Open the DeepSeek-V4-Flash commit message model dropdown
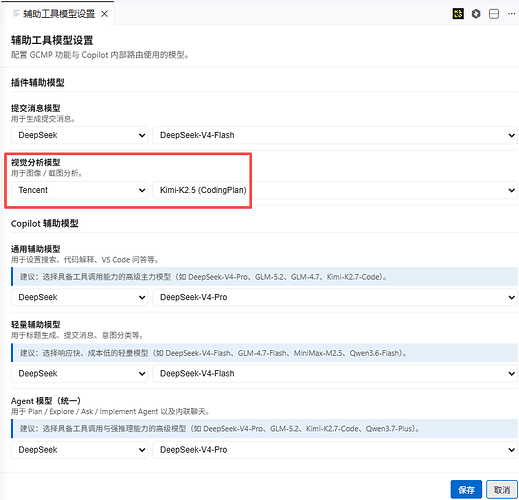 click(335, 135)
